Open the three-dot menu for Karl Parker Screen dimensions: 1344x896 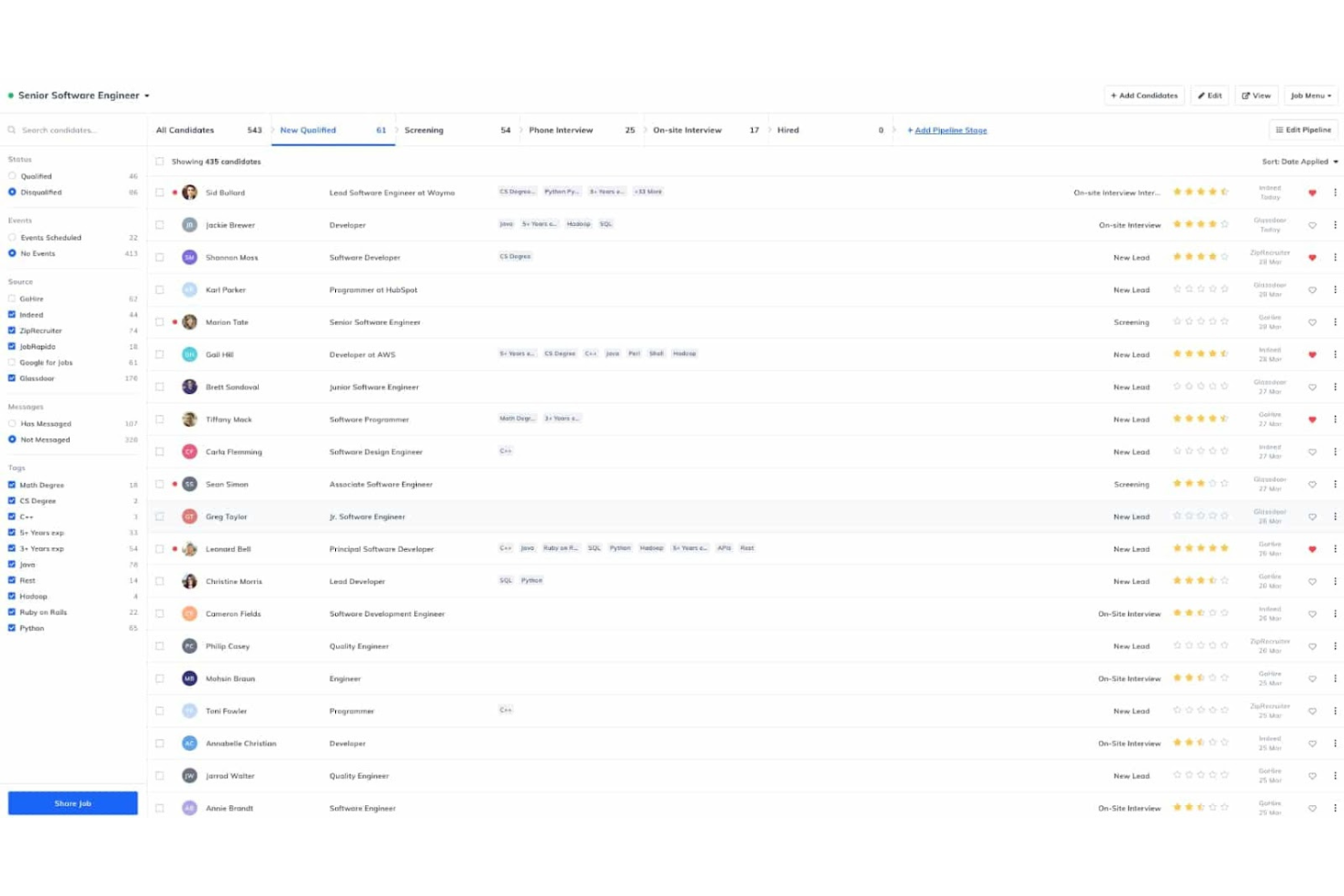coord(1335,290)
